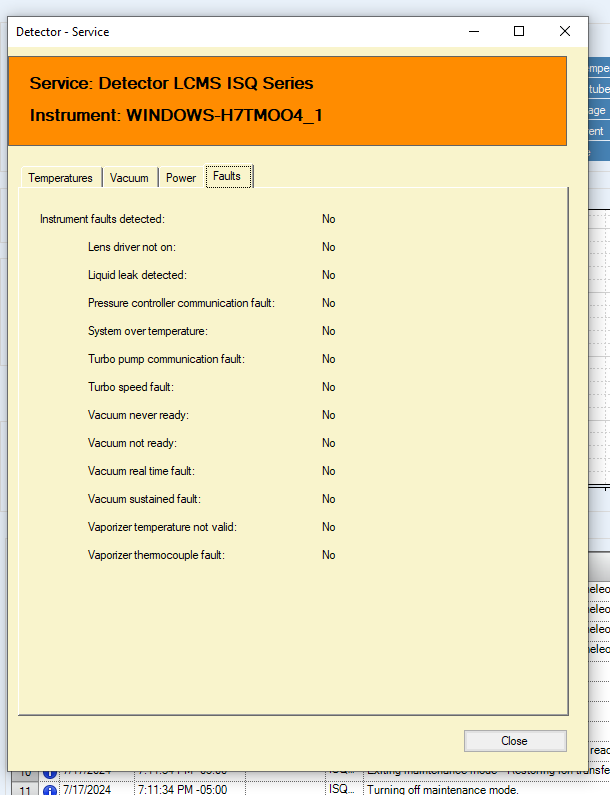Viewport: 610px width, 795px height.
Task: Close the dialog with the title bar X
Action: coord(565,31)
